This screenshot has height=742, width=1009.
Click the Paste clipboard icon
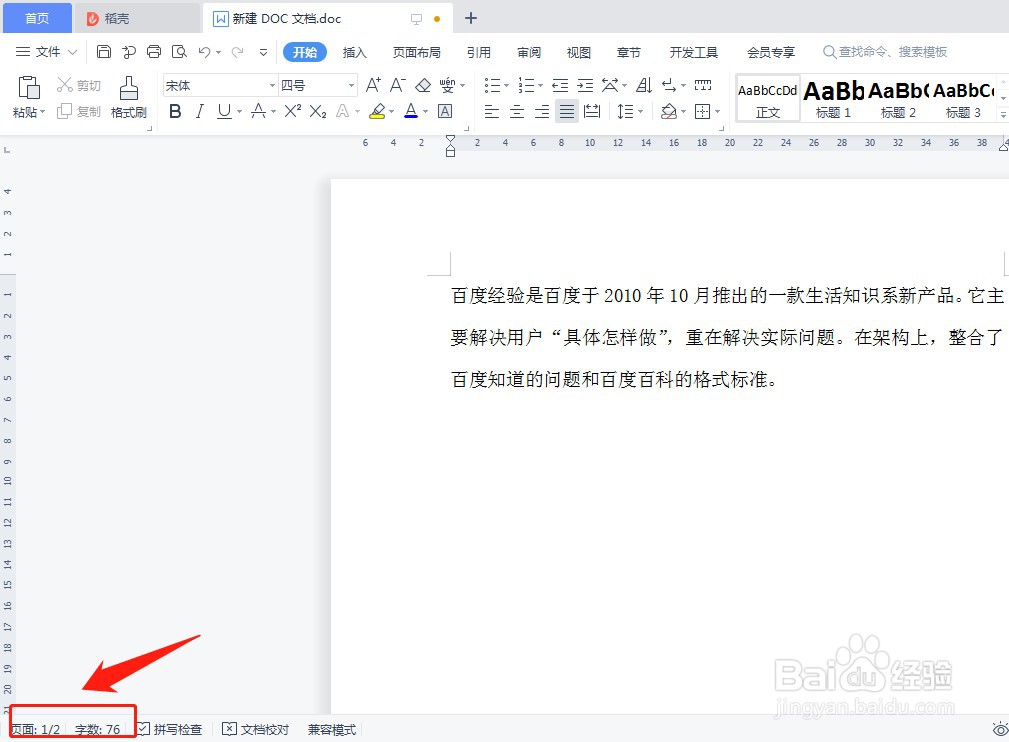29,88
